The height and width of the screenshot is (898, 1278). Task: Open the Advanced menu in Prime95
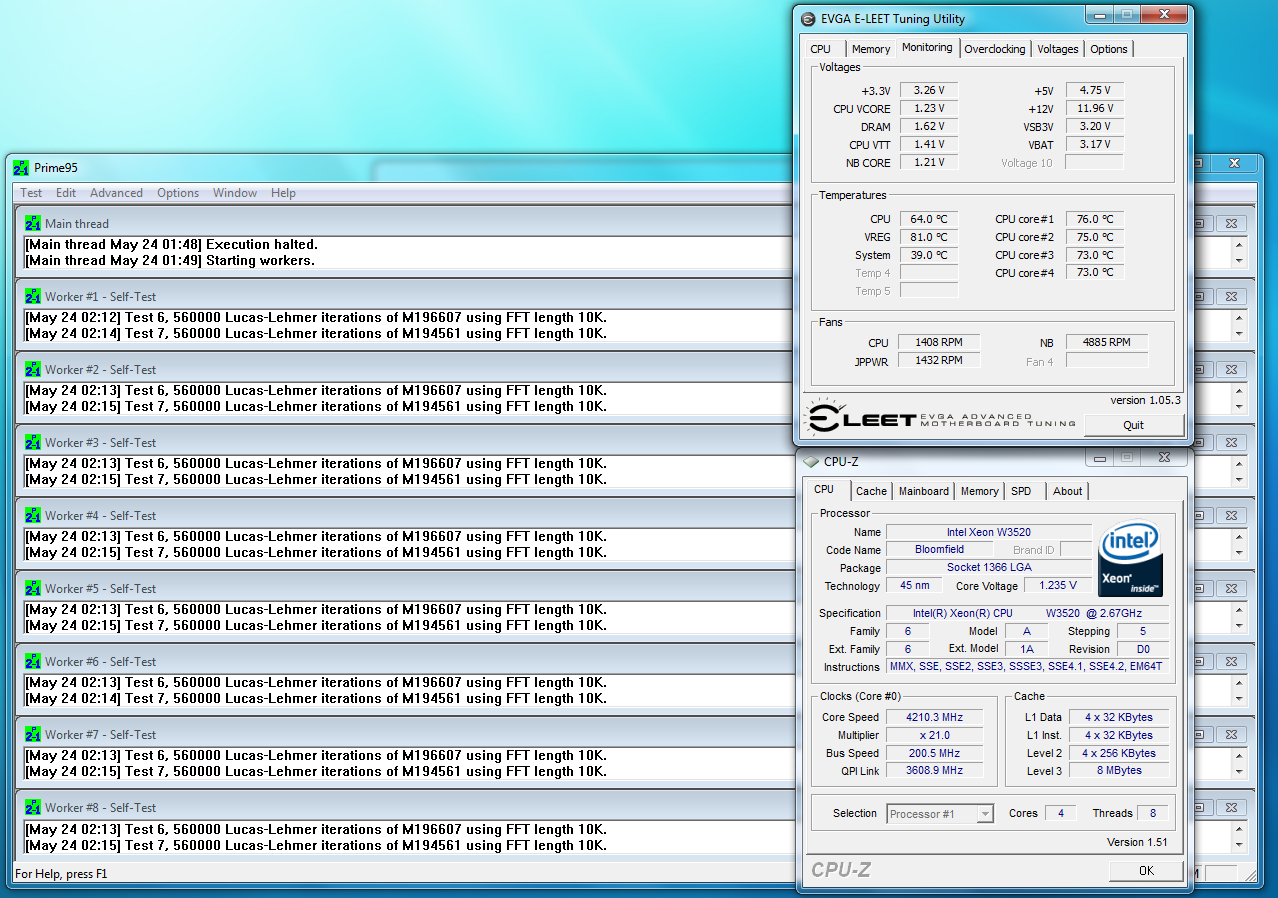(116, 193)
